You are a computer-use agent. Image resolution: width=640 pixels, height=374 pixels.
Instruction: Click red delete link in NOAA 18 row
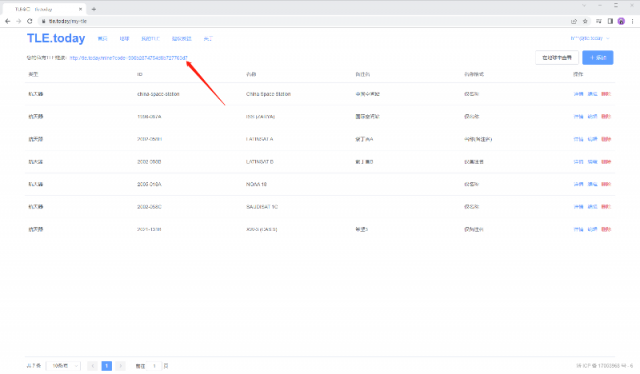[606, 184]
